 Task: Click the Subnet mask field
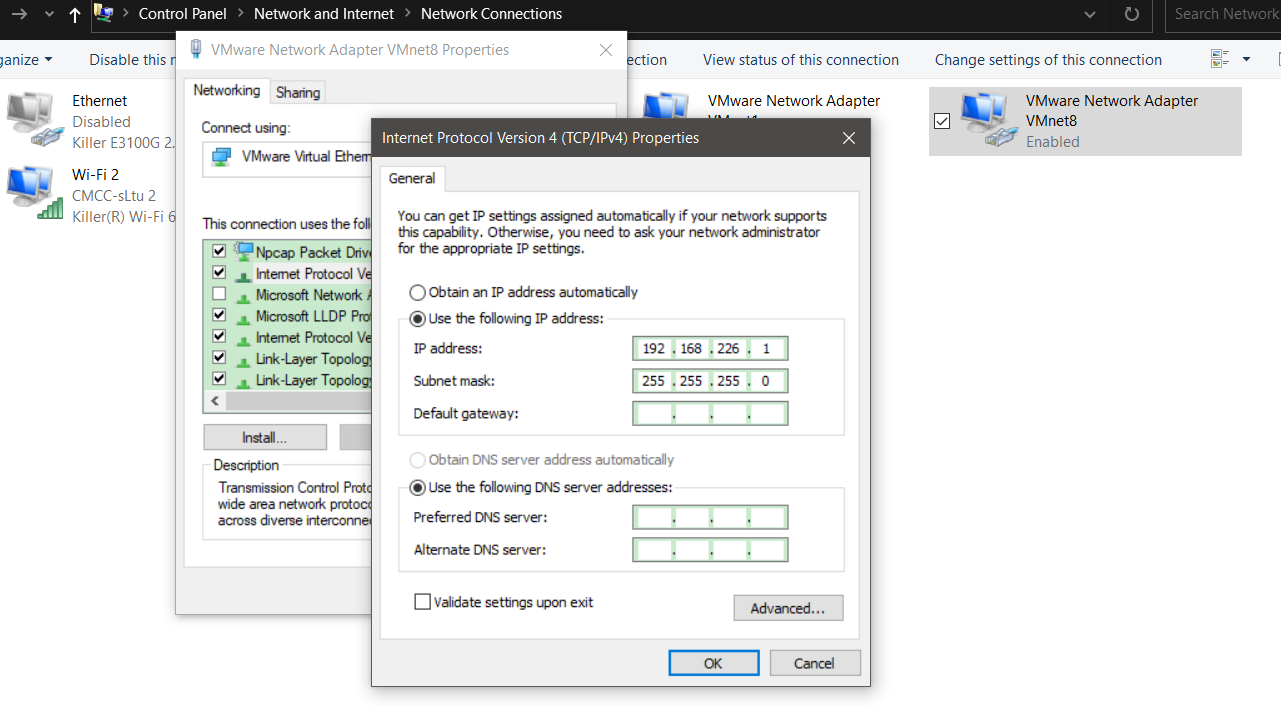710,381
